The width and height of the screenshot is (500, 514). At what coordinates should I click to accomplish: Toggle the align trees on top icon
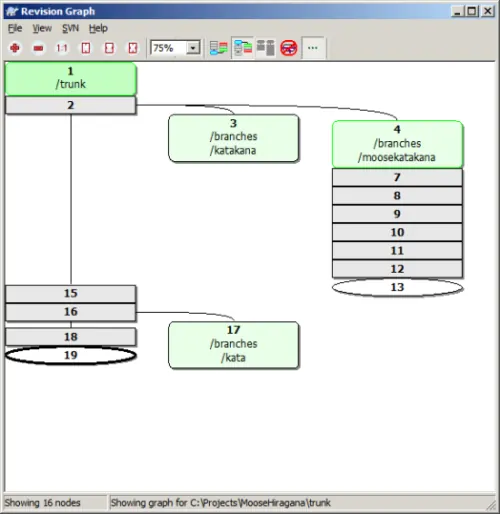[266, 48]
